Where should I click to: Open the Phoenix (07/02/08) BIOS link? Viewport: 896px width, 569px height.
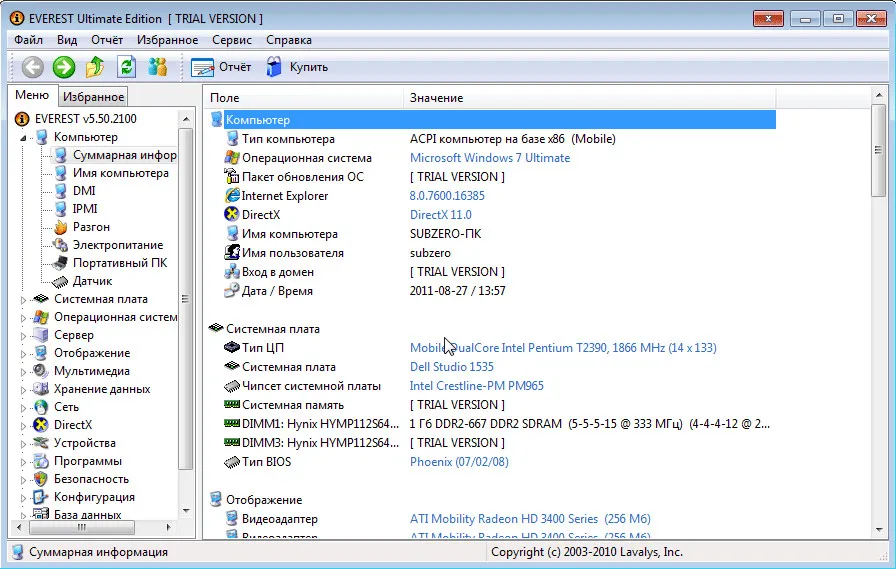[x=459, y=462]
